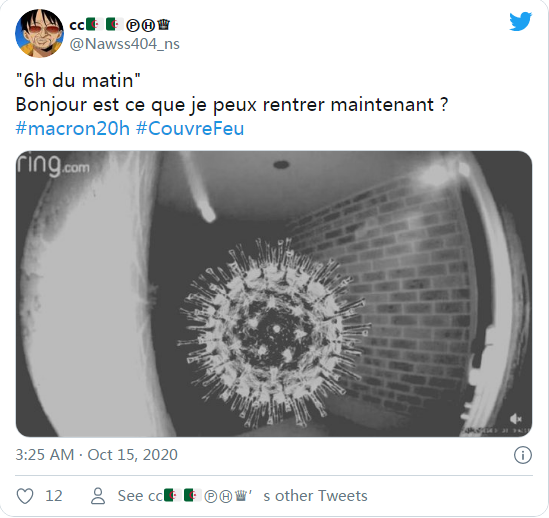Click the crown emoji in the header display name
Screen dimensions: 549x518
click(x=164, y=25)
